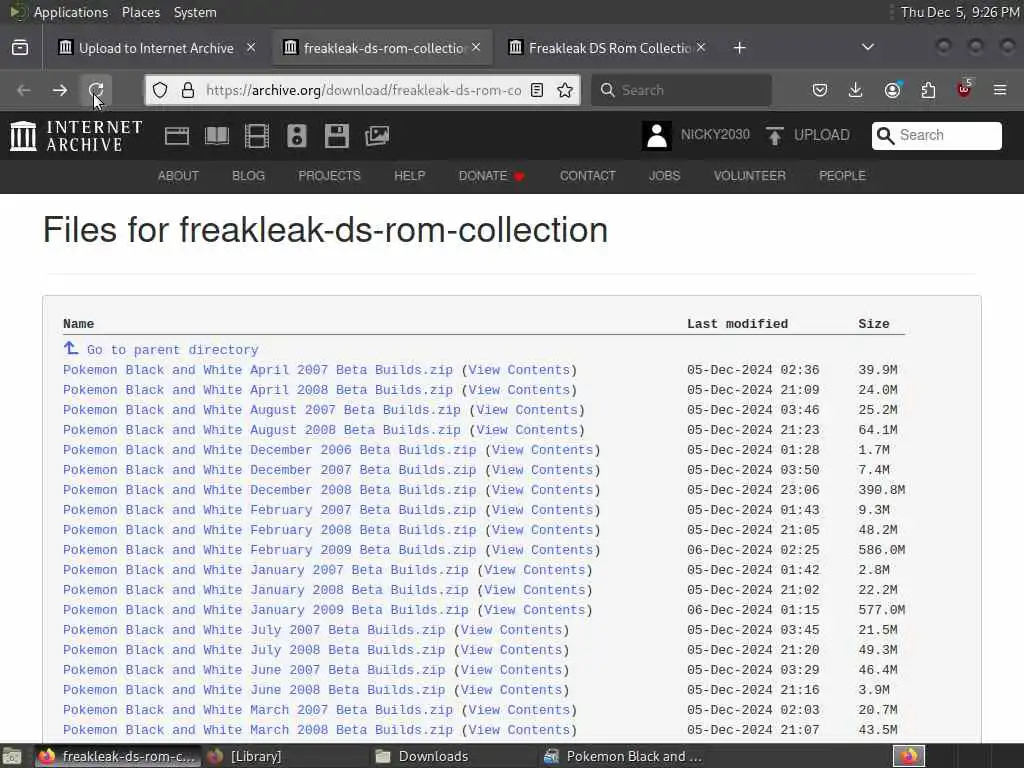Click the padlock site security icon
The width and height of the screenshot is (1024, 768).
tap(187, 90)
